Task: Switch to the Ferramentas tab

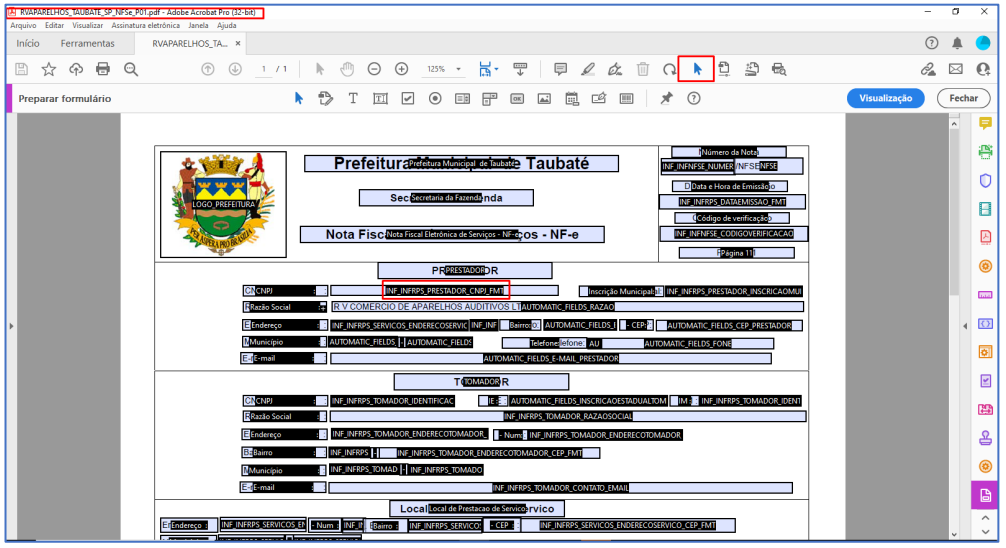Action: point(87,44)
